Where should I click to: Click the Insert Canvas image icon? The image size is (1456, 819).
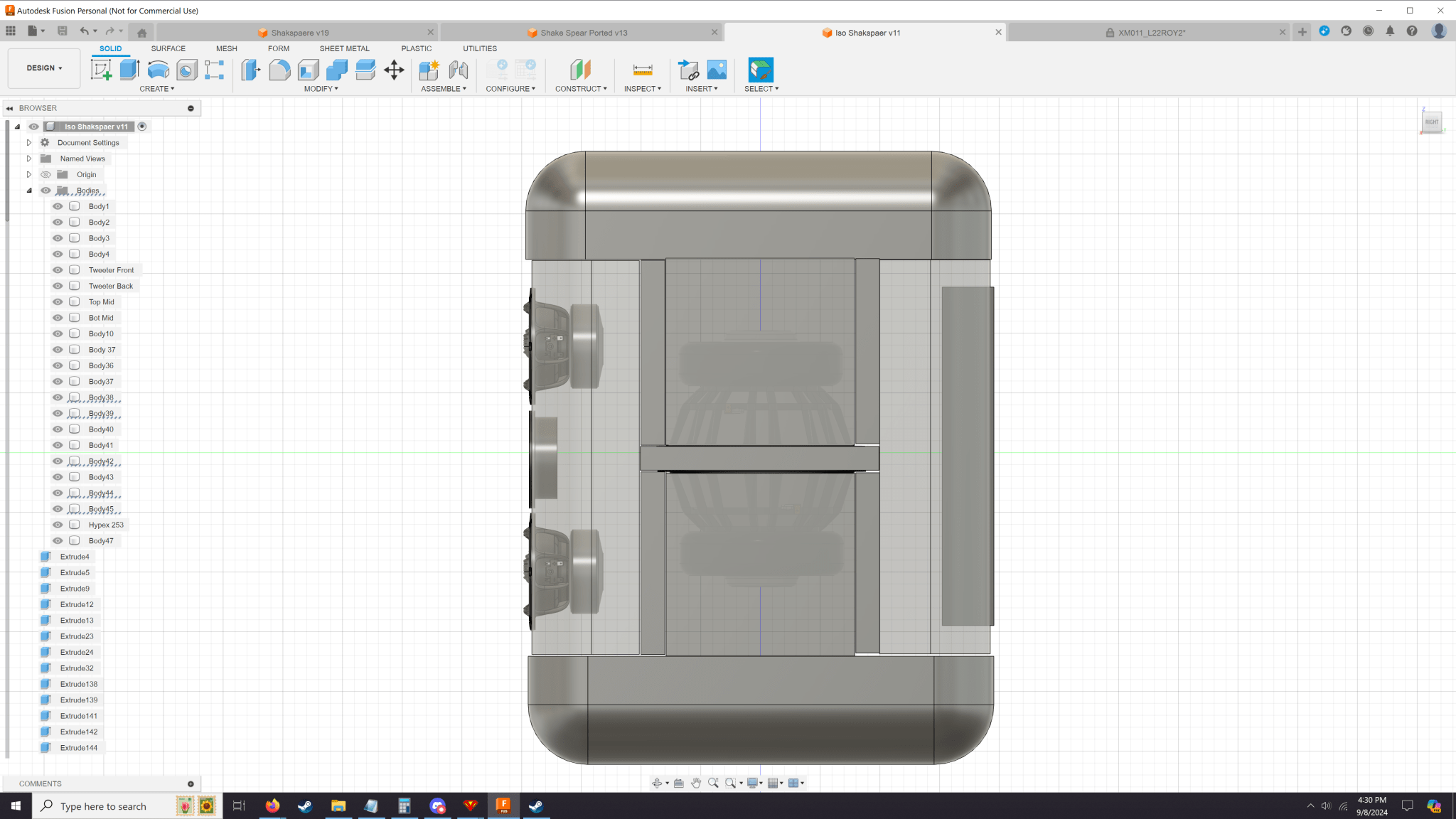click(717, 70)
